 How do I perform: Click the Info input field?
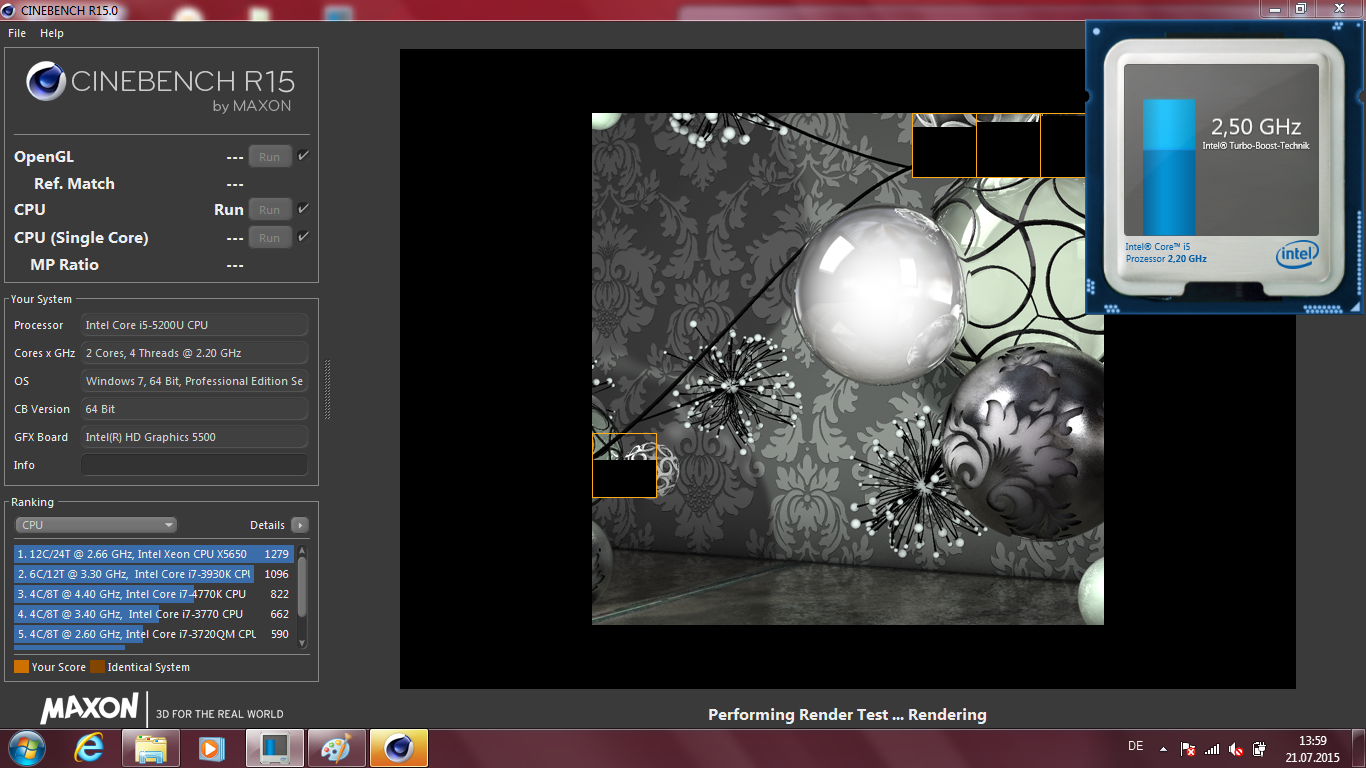pyautogui.click(x=195, y=465)
